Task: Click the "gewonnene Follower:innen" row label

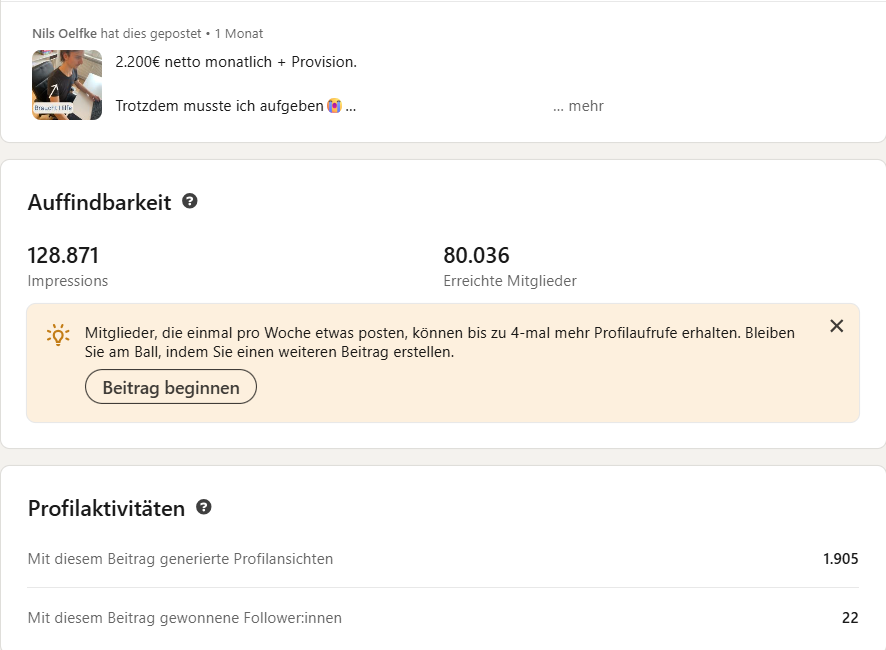Action: click(x=185, y=618)
